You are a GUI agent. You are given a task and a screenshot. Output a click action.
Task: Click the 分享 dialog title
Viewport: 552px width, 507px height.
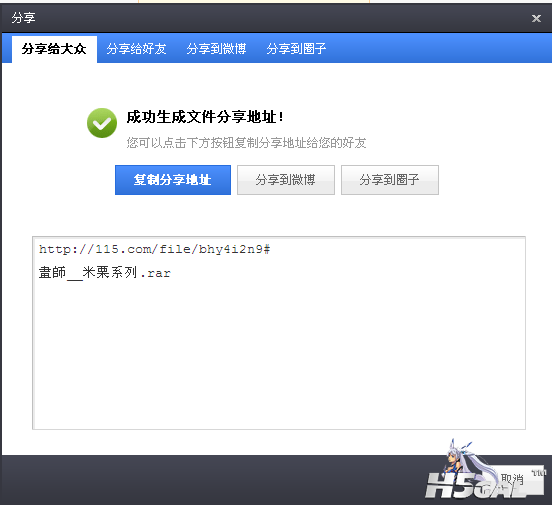(x=23, y=18)
